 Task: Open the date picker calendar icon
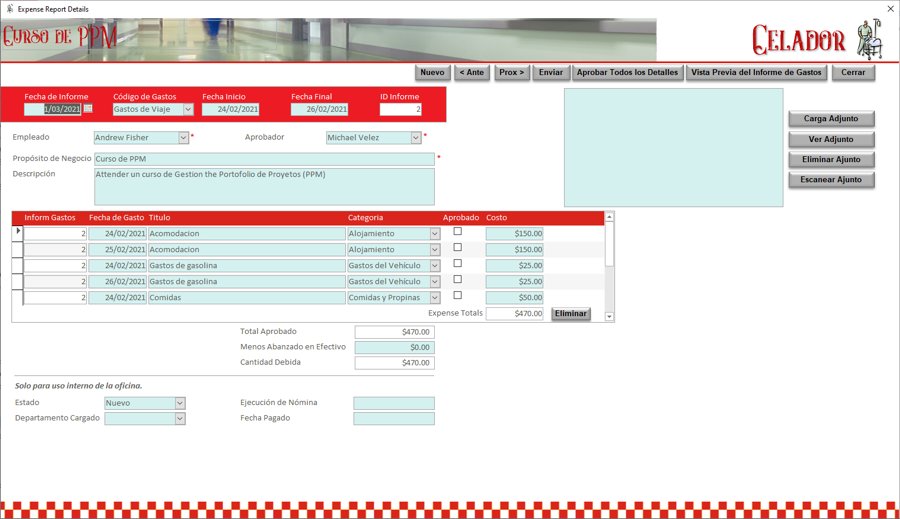point(88,109)
